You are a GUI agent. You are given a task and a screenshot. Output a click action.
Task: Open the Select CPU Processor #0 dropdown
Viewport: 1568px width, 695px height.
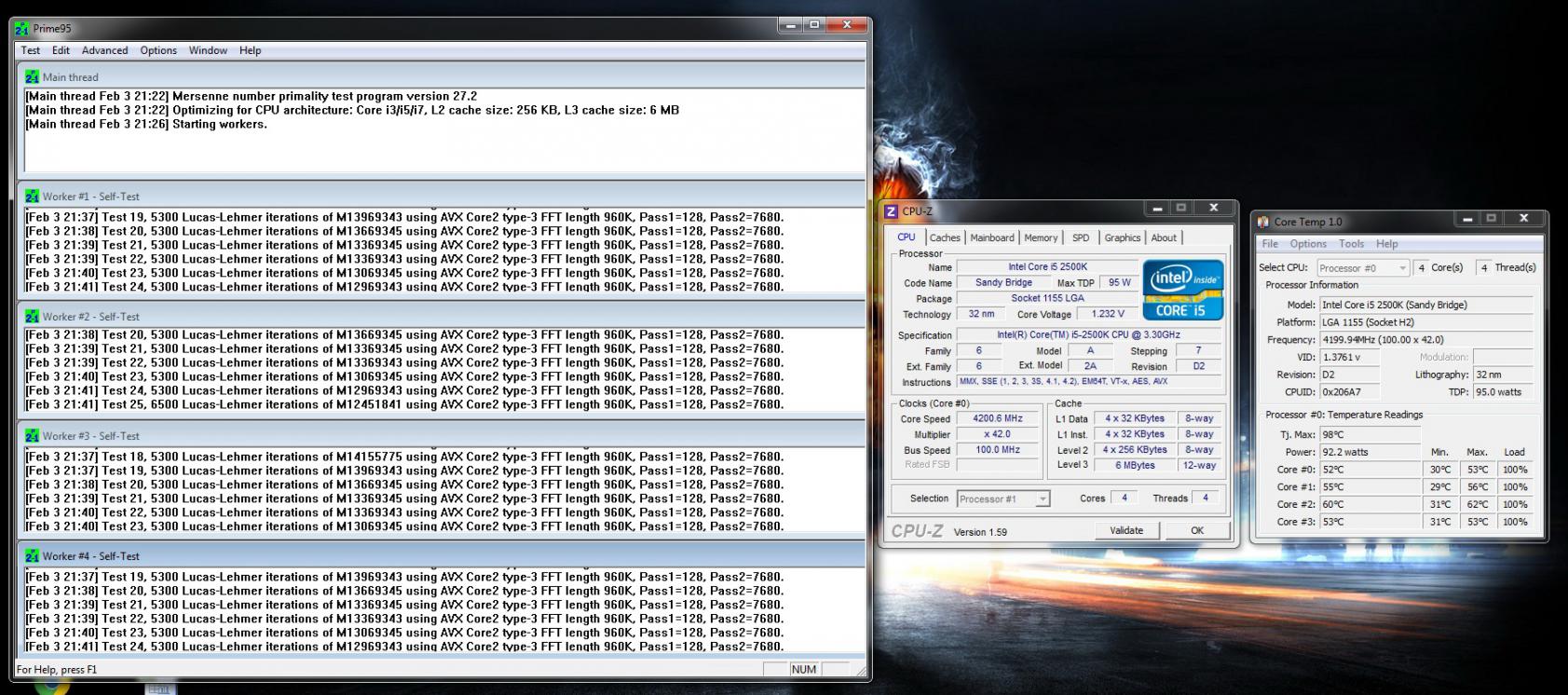(x=1363, y=268)
